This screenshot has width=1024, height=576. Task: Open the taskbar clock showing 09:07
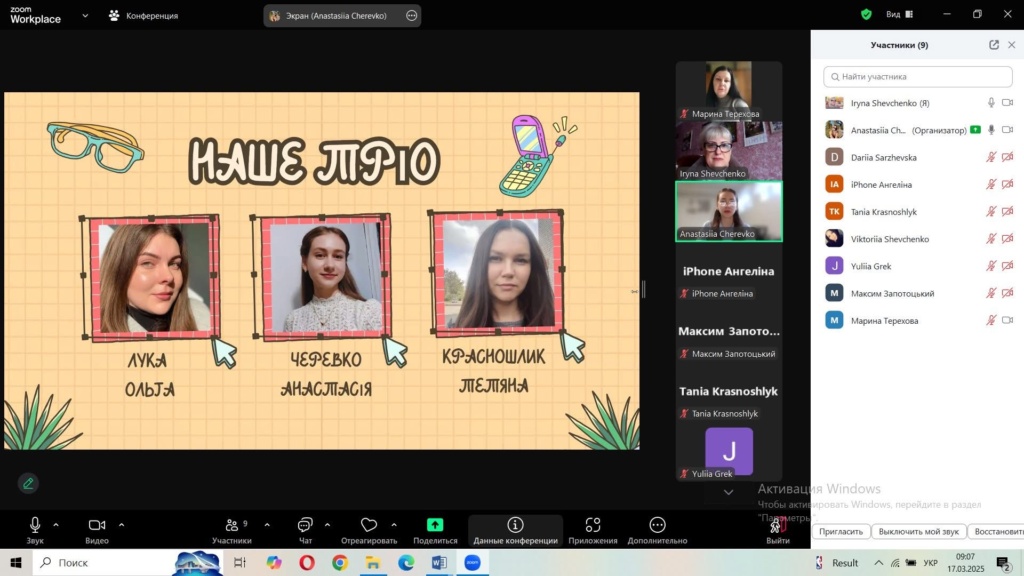(x=965, y=562)
